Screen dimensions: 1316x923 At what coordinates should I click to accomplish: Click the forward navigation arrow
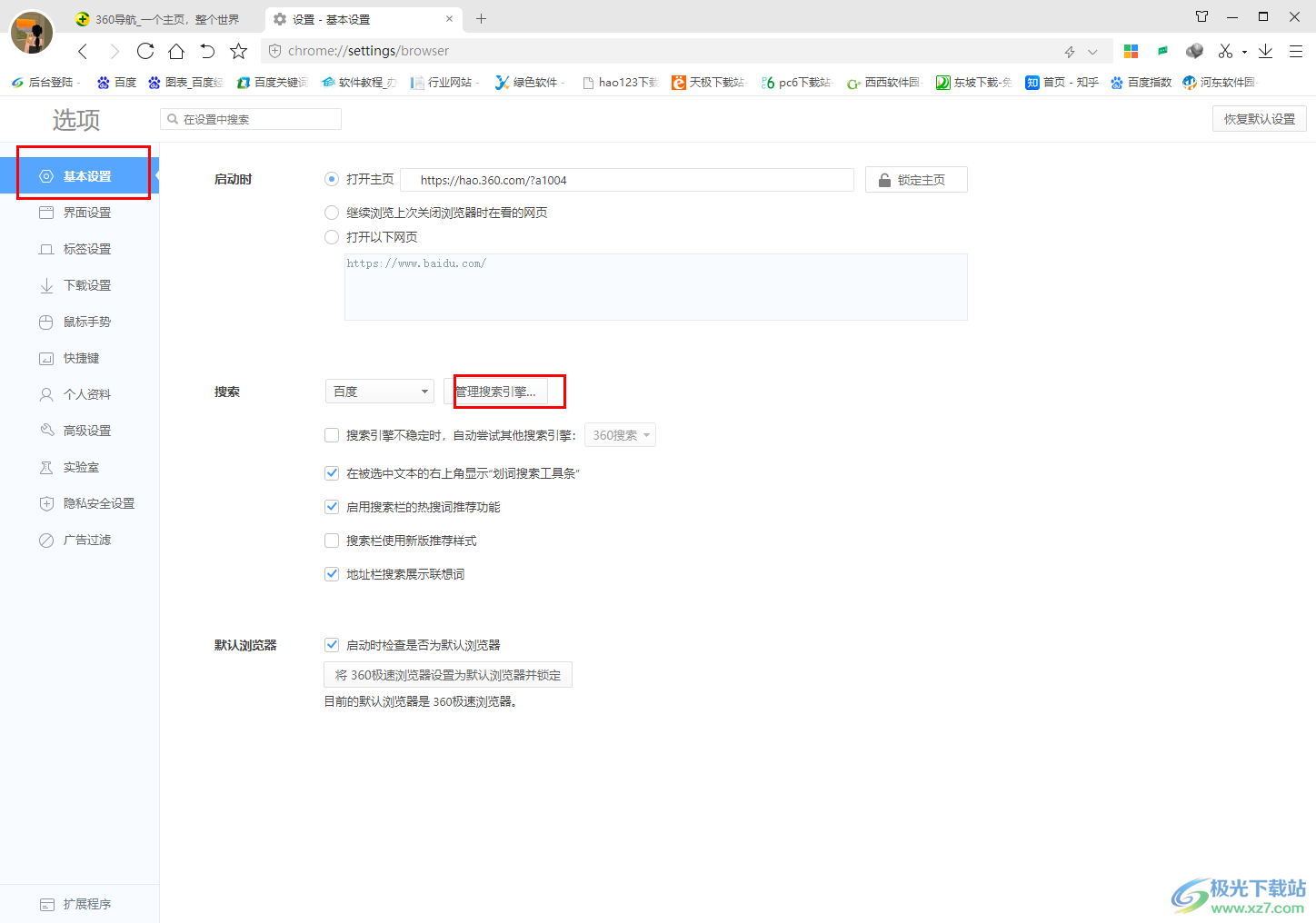(x=115, y=52)
